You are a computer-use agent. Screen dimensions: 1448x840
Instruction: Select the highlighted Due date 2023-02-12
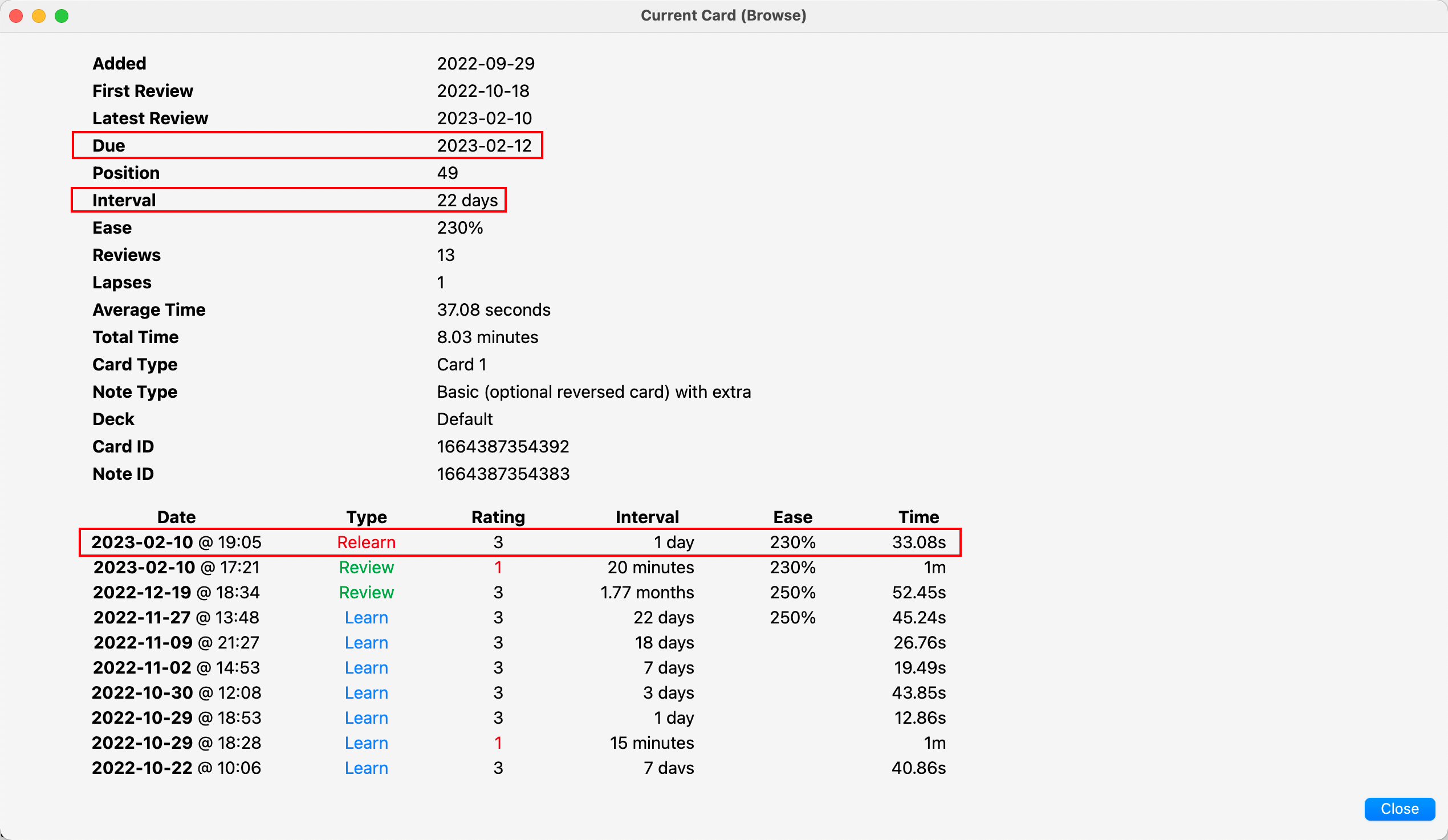(485, 145)
